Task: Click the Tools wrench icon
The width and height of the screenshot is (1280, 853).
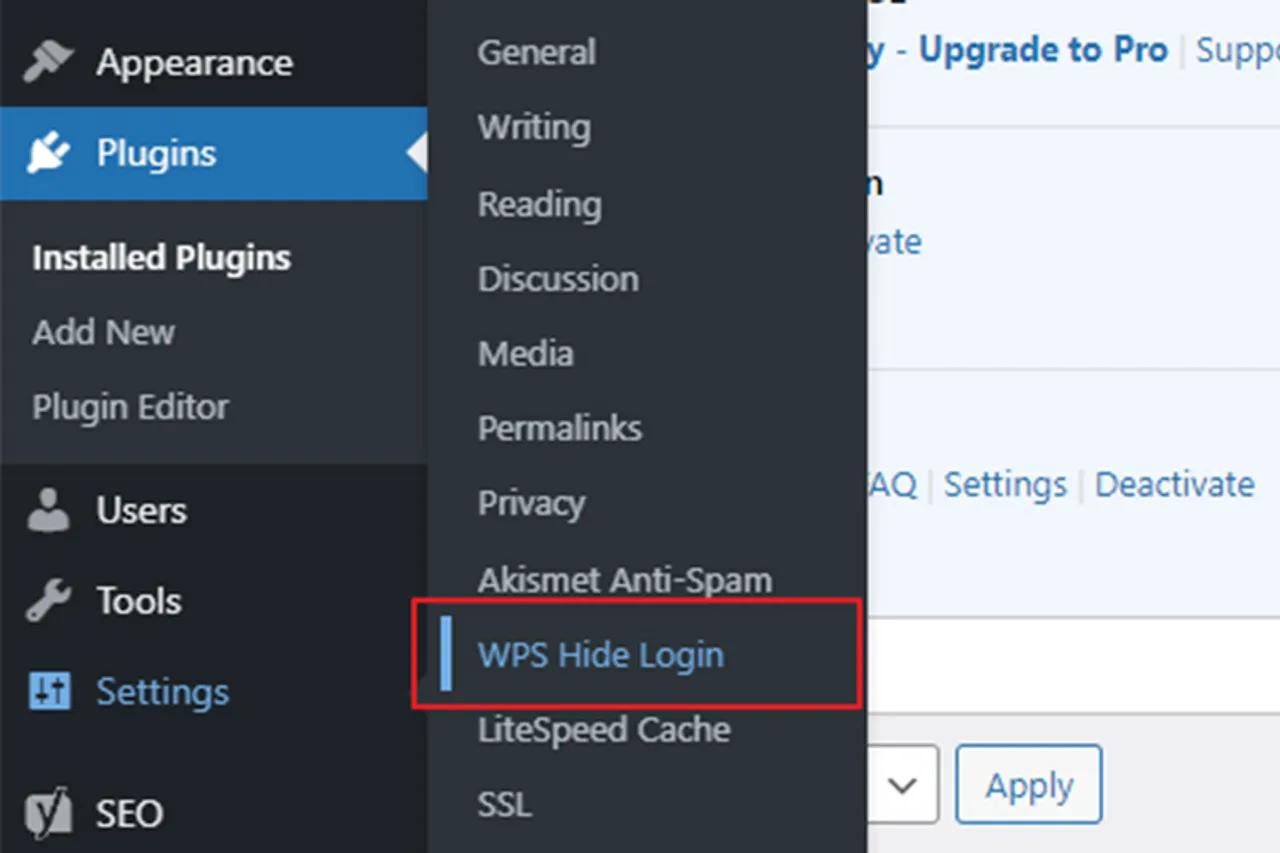Action: (x=48, y=601)
